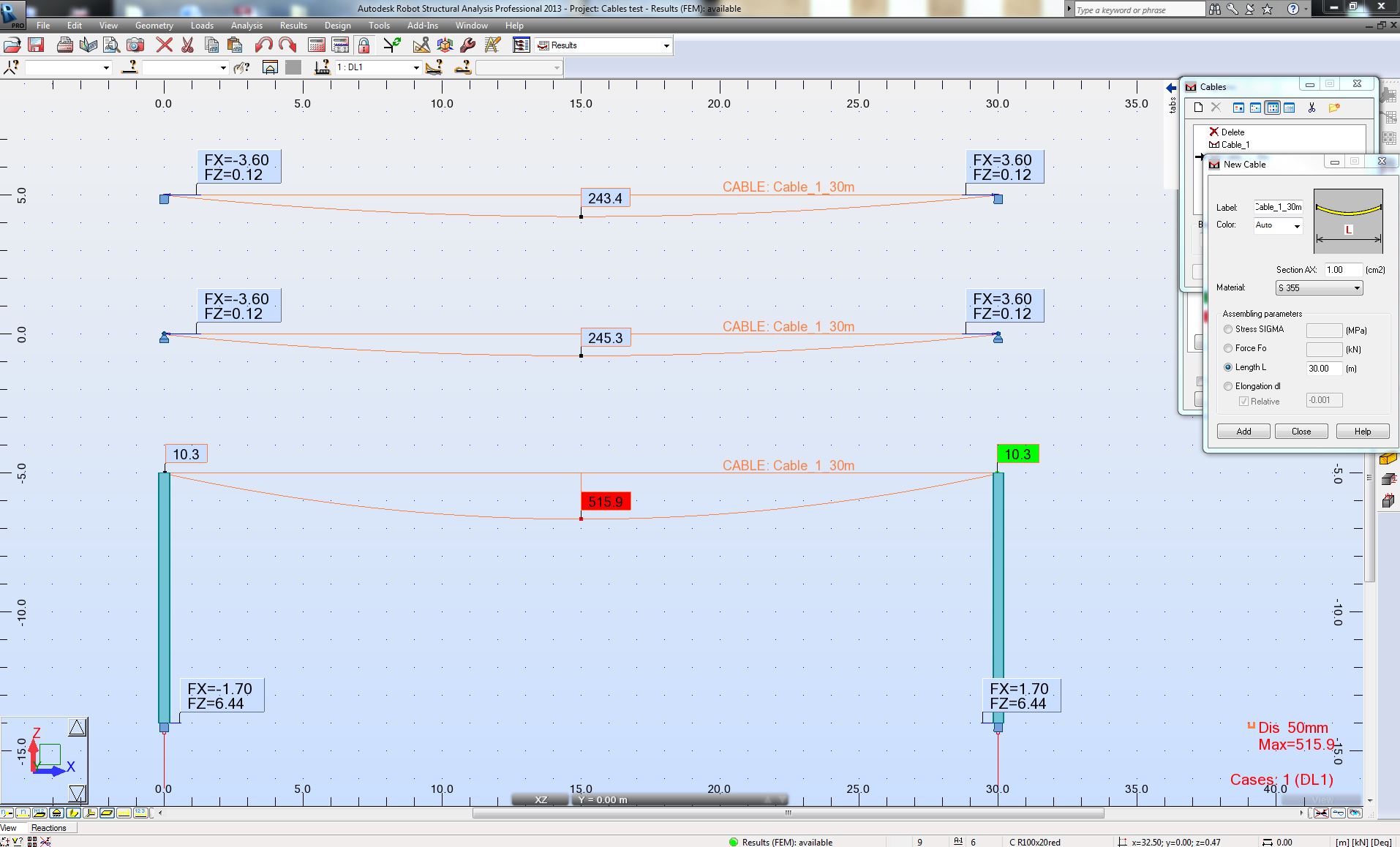Copy selection with the copy icon

[x=211, y=45]
